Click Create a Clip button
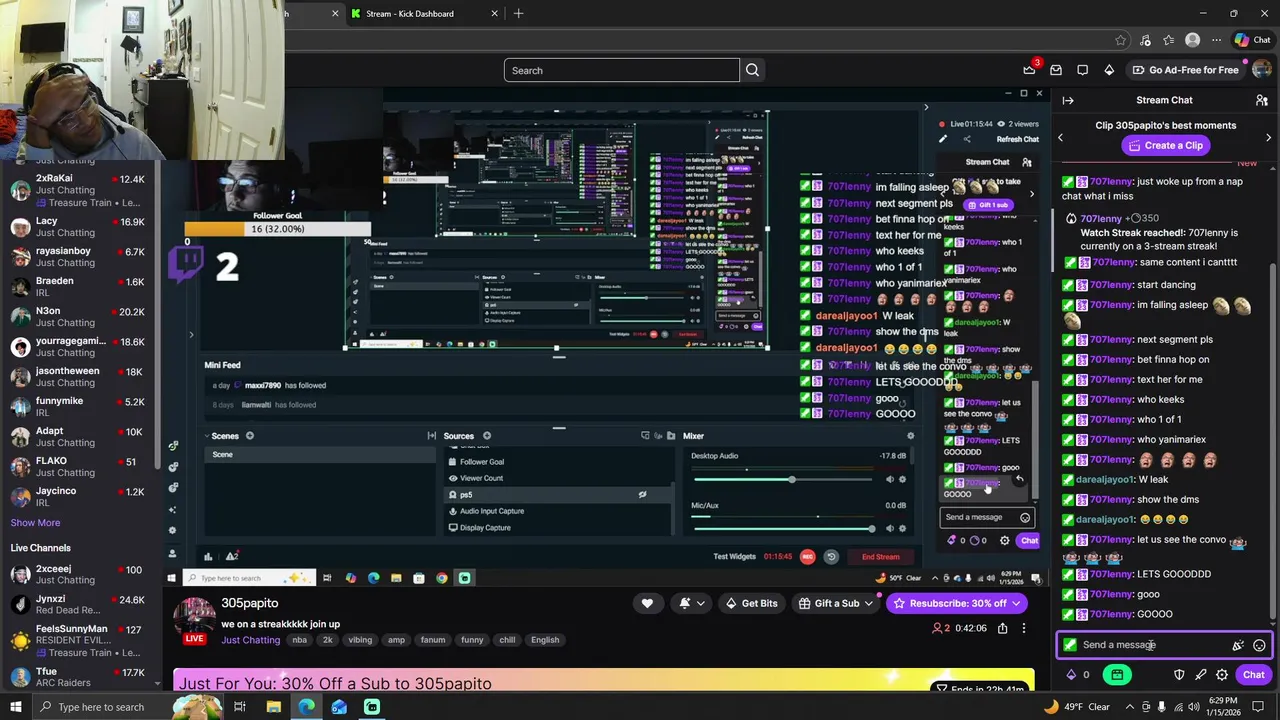 click(1164, 146)
